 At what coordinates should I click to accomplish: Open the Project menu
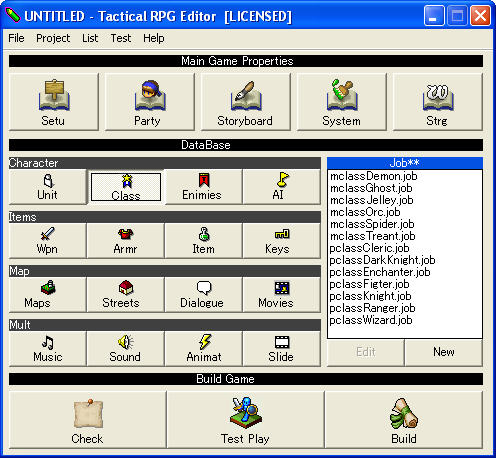(53, 38)
